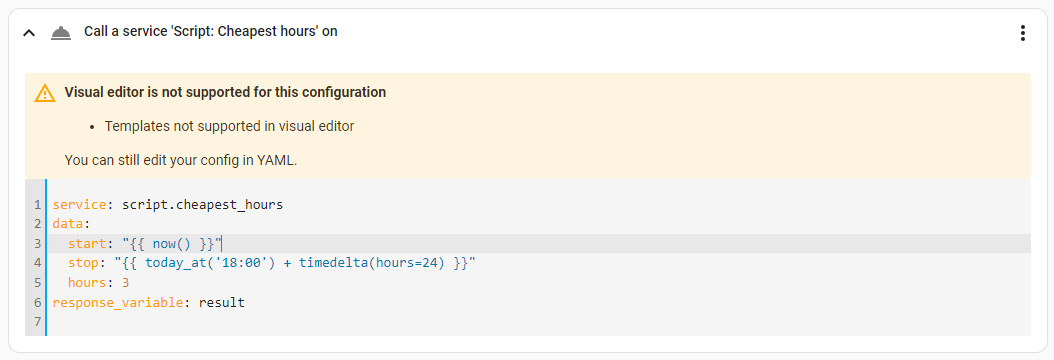Click the 'data:' line in the YAML editor
This screenshot has width=1054, height=360.
coord(71,224)
